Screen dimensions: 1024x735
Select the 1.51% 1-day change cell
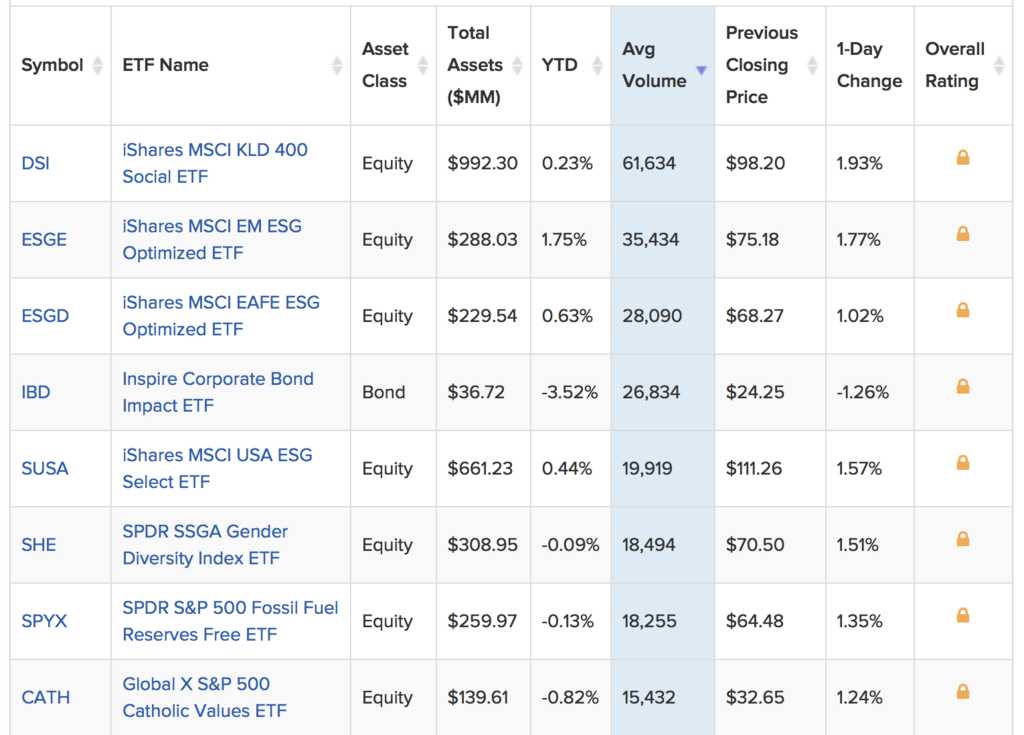(869, 545)
